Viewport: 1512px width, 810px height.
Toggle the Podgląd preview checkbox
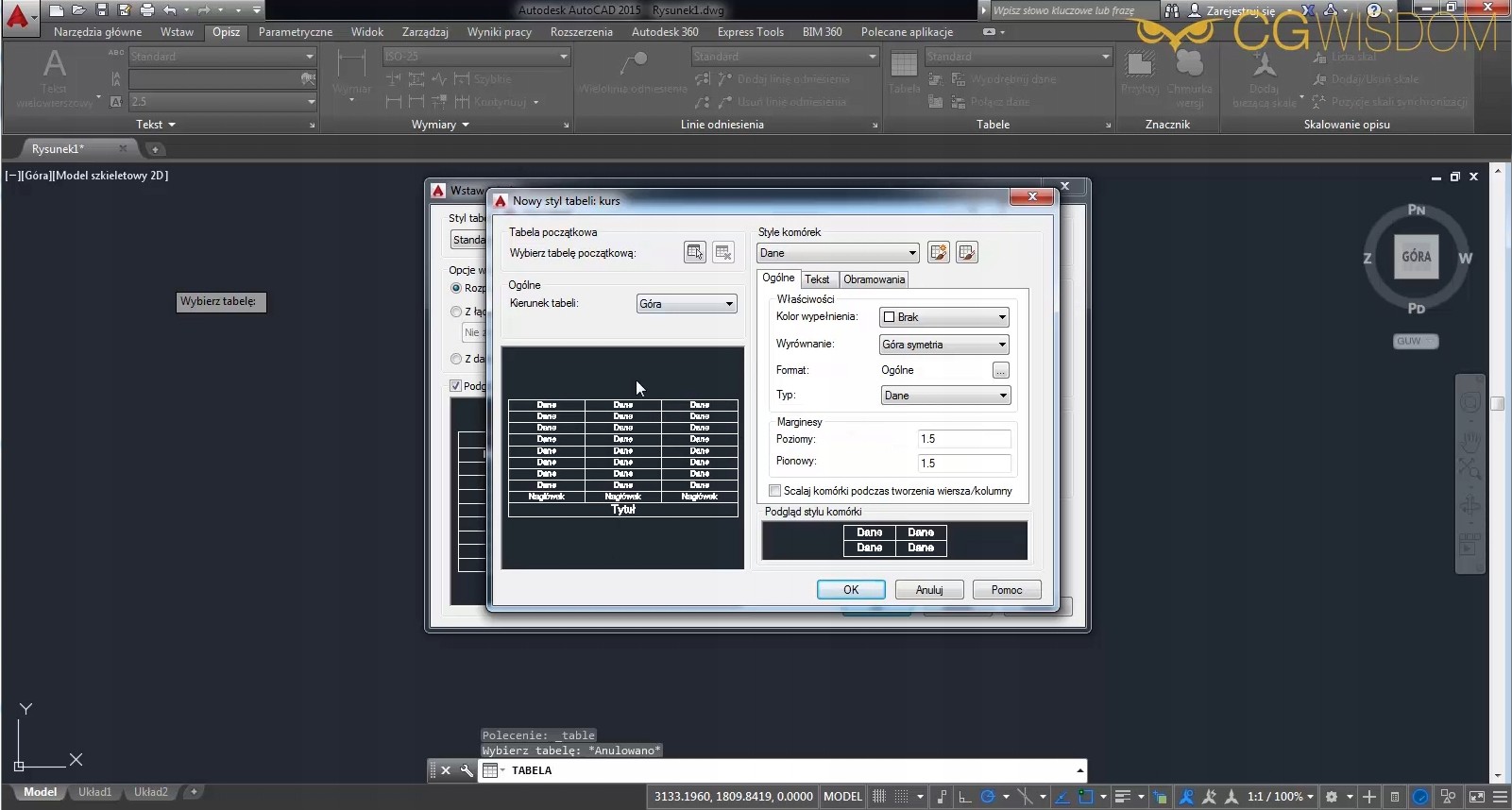(456, 385)
